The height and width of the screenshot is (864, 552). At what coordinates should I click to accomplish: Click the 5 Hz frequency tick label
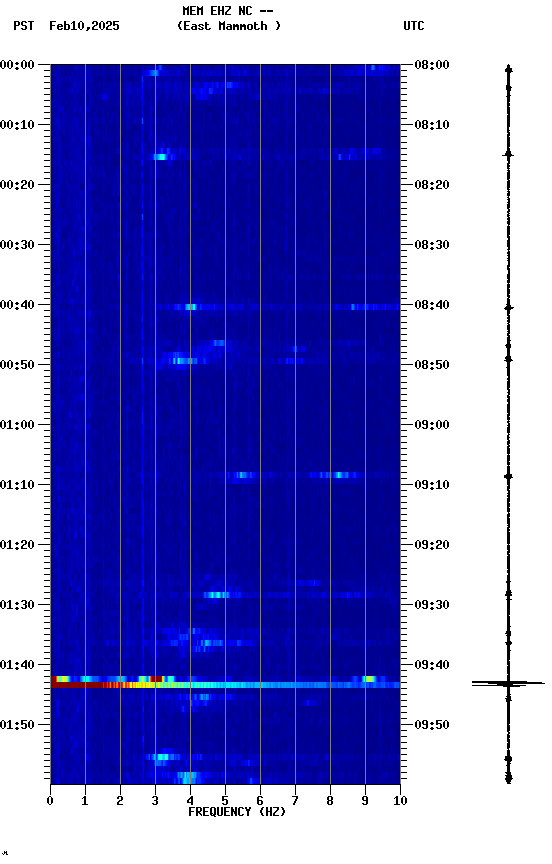225,801
